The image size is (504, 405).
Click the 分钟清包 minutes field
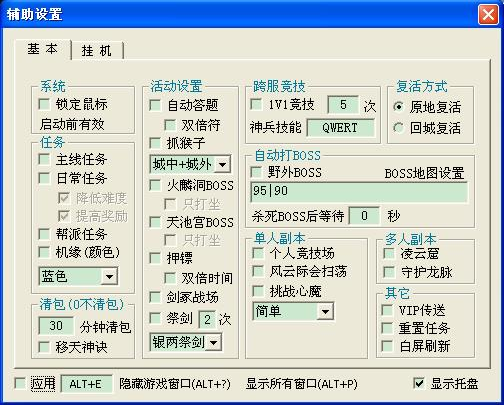point(56,326)
